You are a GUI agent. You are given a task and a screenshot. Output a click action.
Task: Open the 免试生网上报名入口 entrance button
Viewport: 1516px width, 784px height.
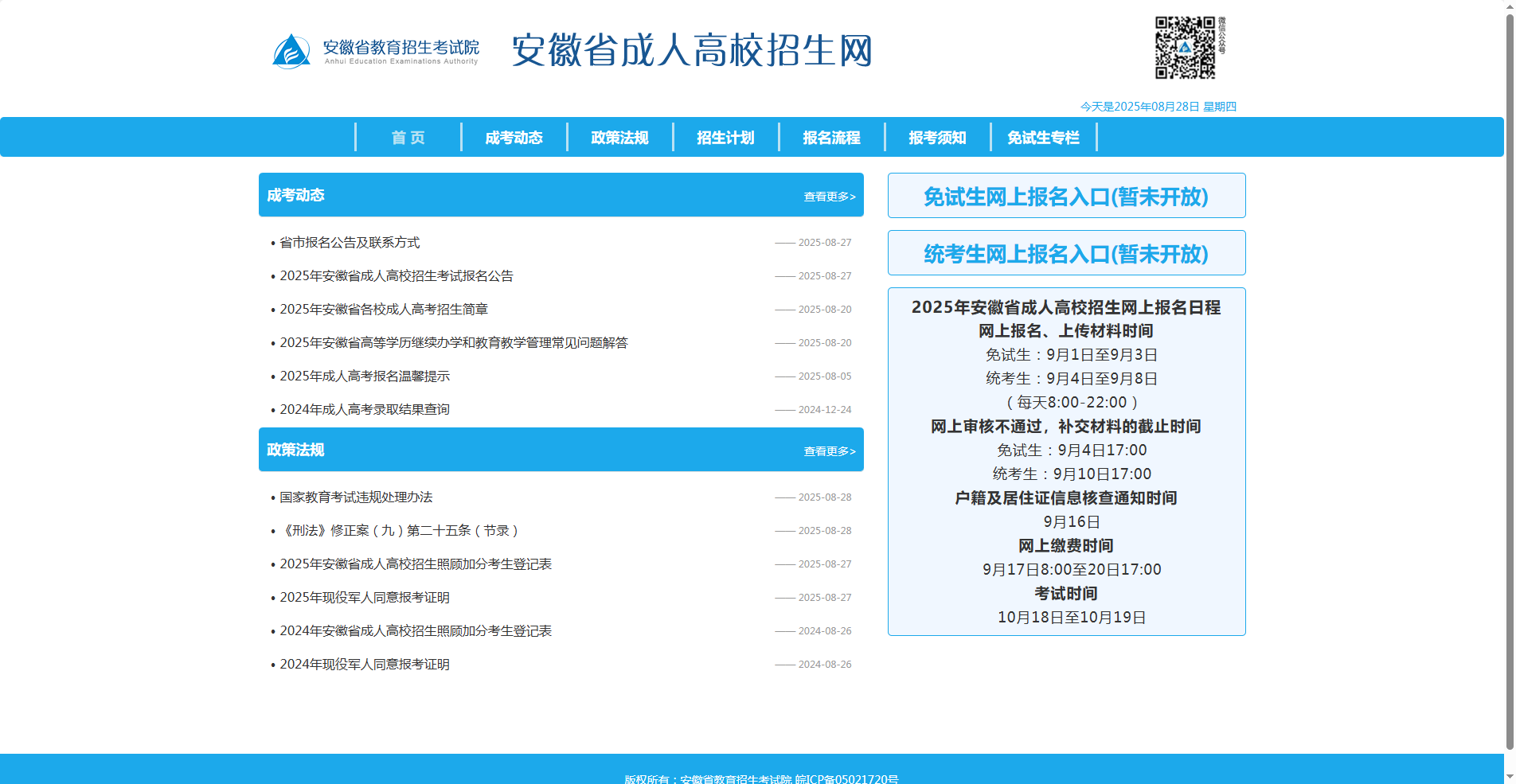(x=1066, y=196)
